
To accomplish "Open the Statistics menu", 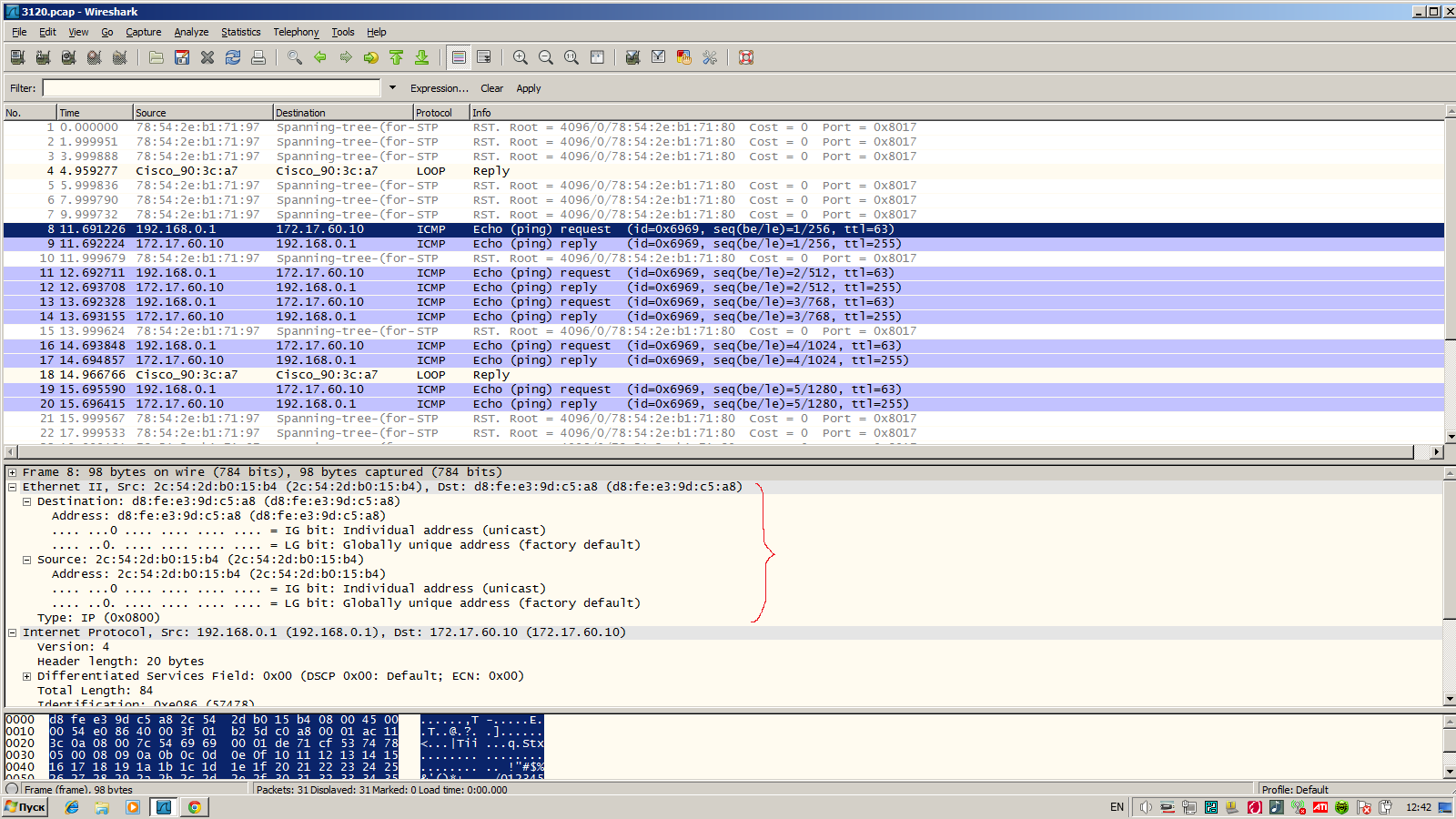I will click(240, 32).
